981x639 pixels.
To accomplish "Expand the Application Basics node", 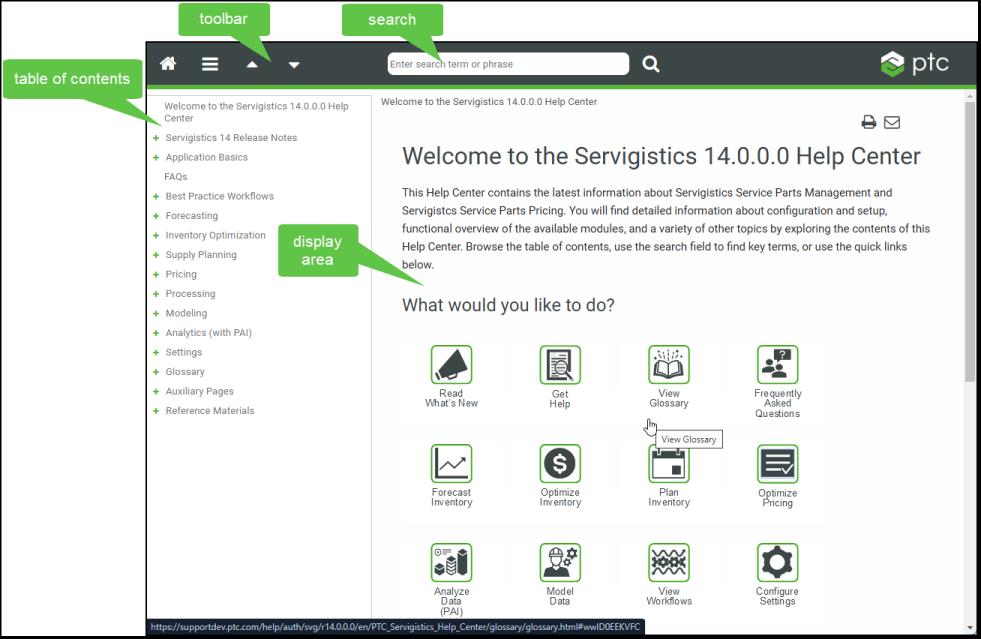I will click(x=156, y=157).
